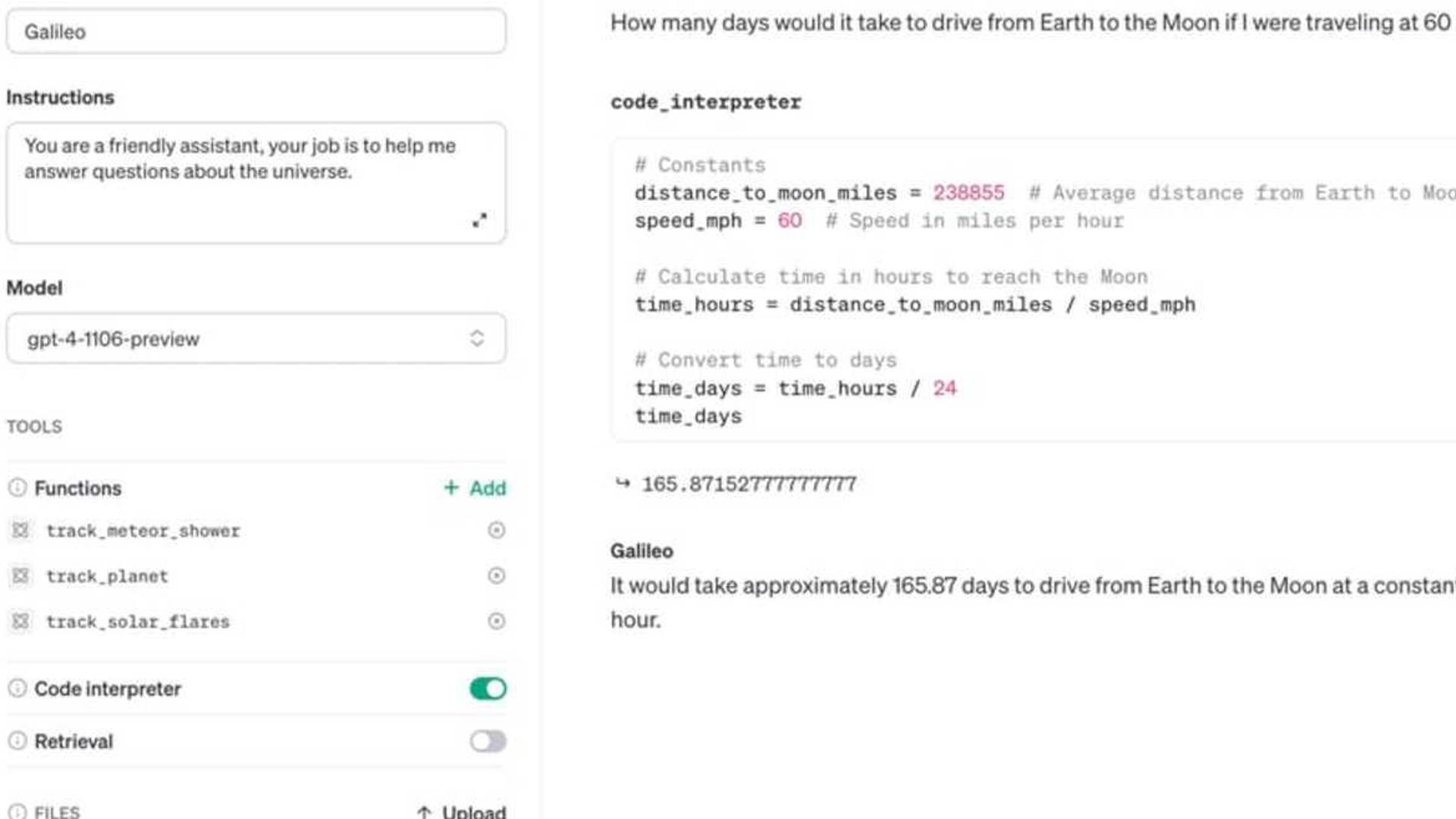Disable the Code interpreter toggle
Image resolution: width=1456 pixels, height=819 pixels.
click(488, 689)
